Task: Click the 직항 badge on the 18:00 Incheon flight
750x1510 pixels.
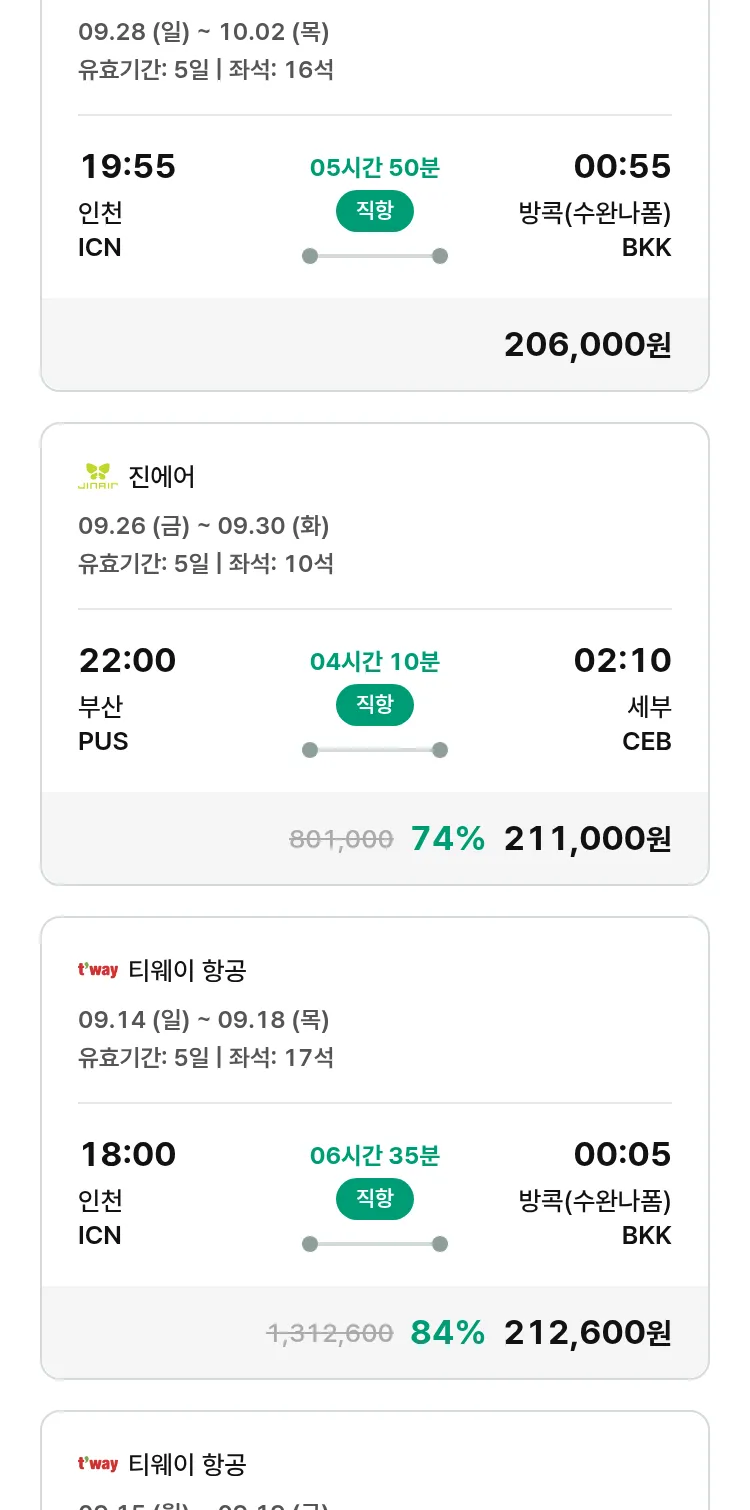Action: pyautogui.click(x=374, y=1199)
